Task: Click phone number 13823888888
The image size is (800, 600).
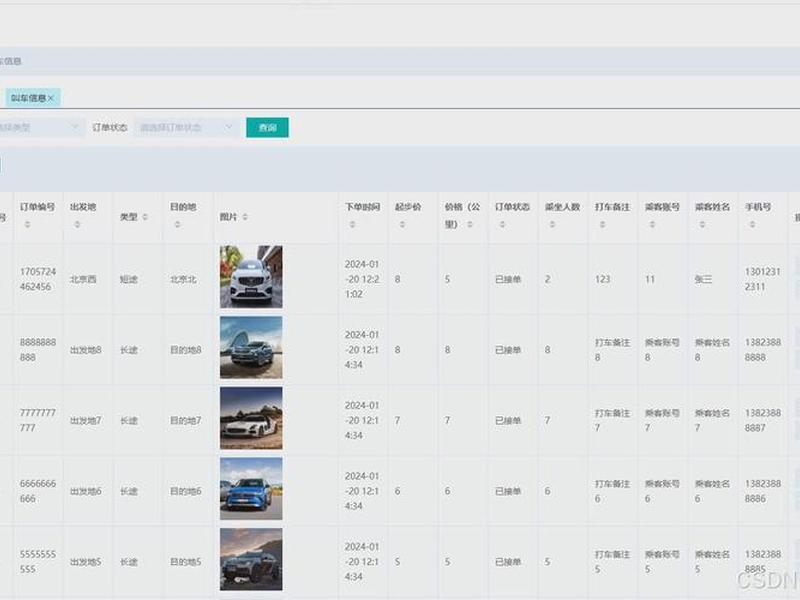Action: [x=763, y=349]
